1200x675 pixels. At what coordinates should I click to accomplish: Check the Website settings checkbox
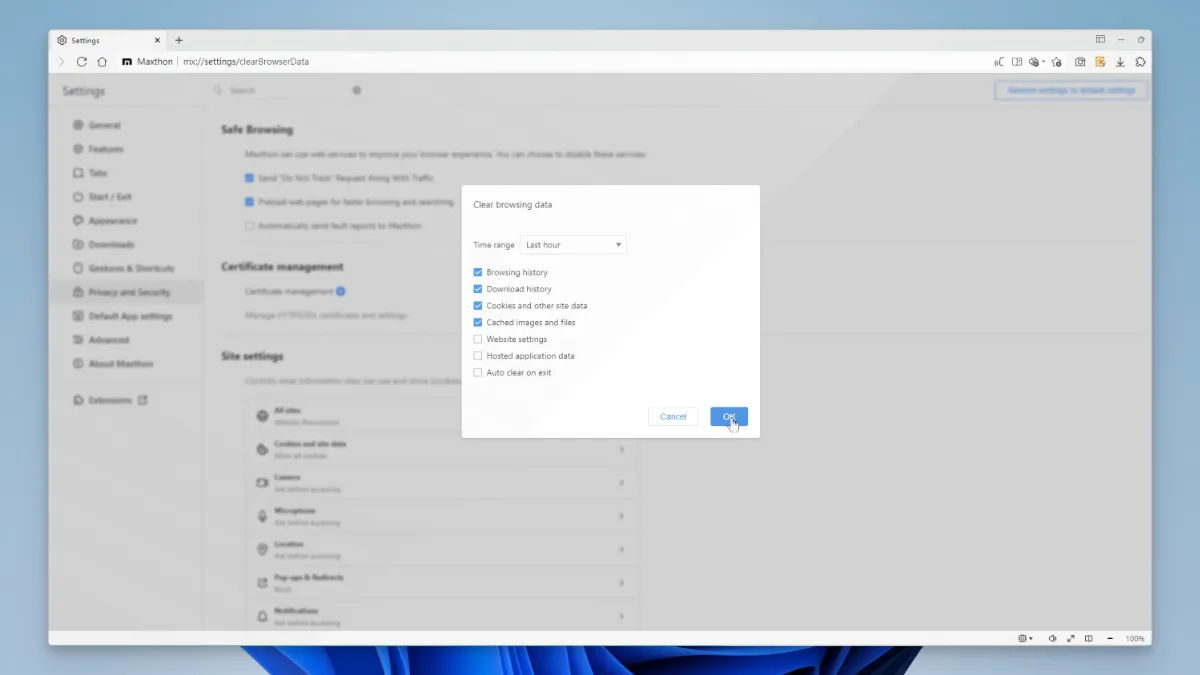(478, 339)
